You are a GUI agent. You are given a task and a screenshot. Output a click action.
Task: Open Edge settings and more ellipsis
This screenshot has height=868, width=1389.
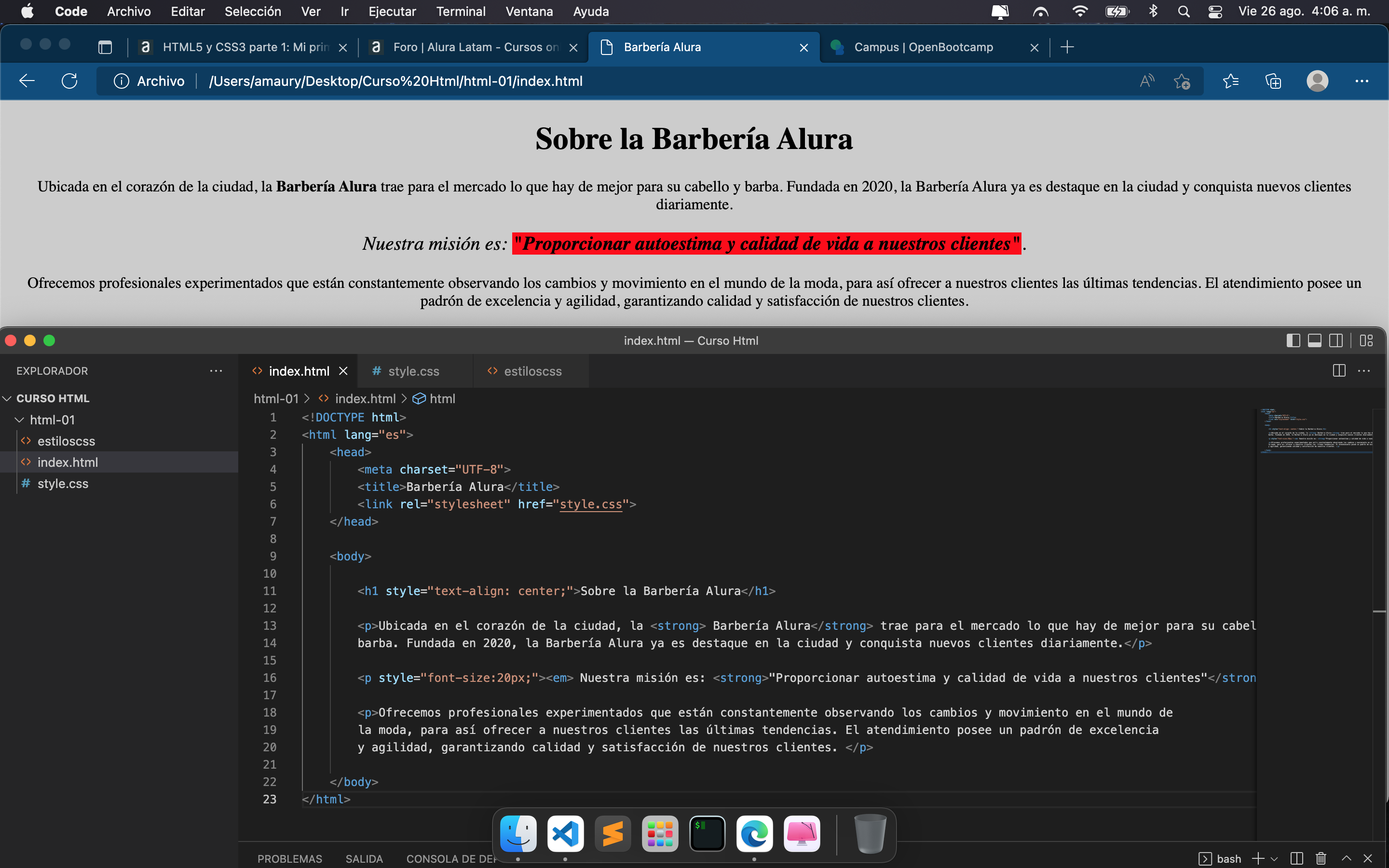click(1362, 81)
